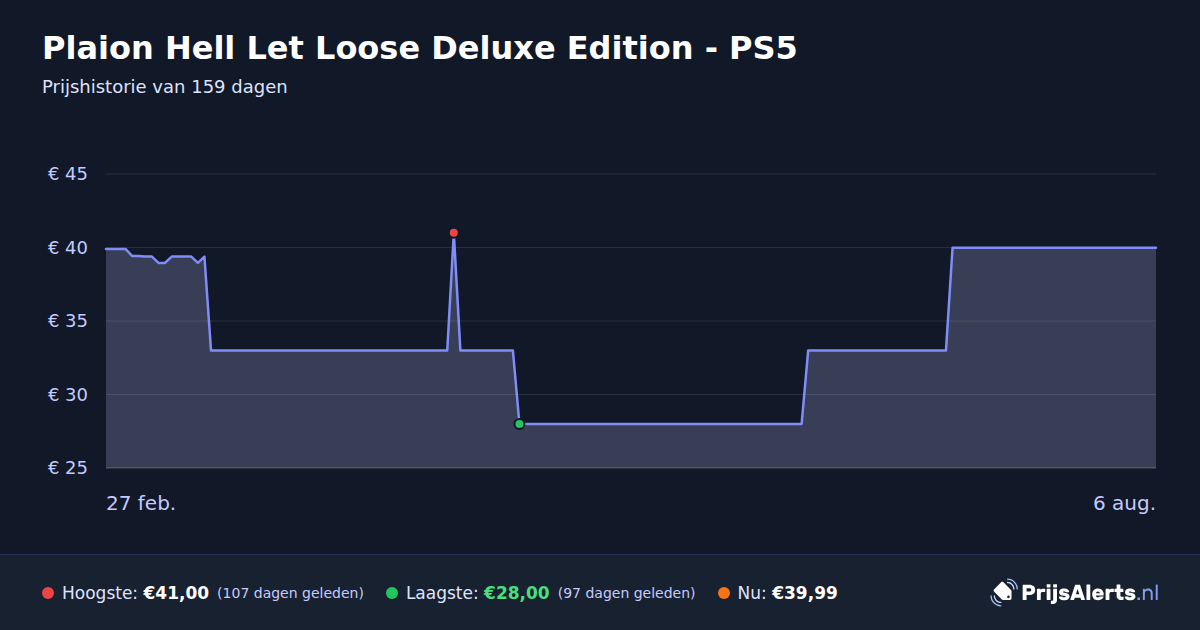Click the orange Nu legend dot
The image size is (1200, 630).
[723, 593]
